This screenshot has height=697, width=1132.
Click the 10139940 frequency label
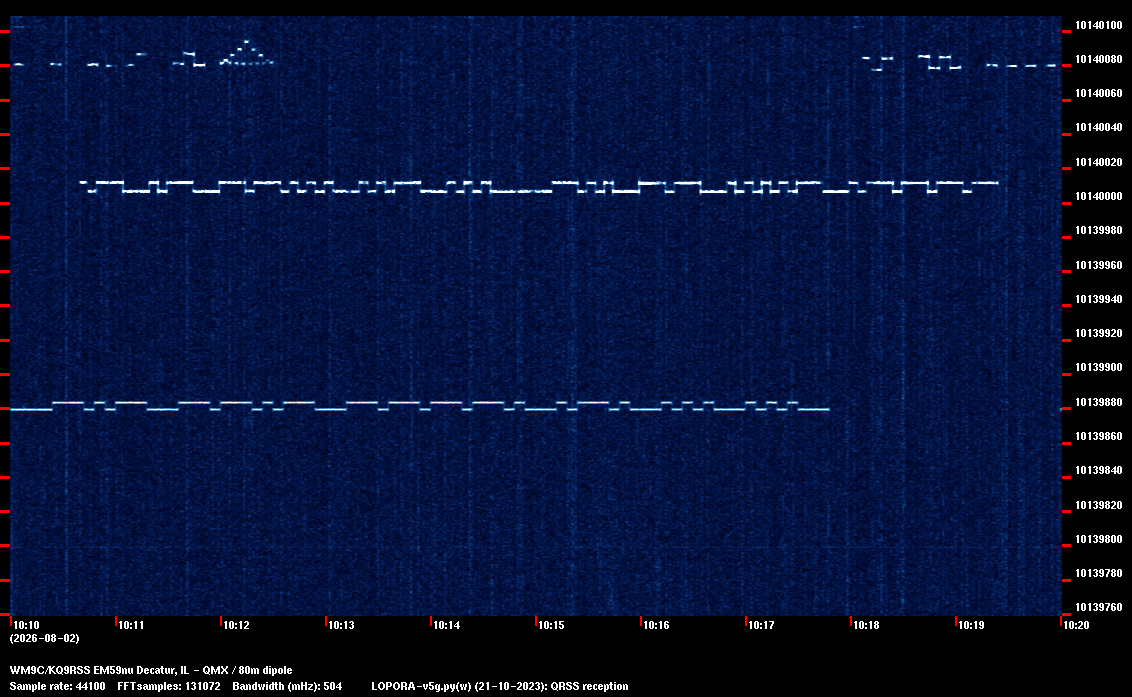click(x=1098, y=299)
